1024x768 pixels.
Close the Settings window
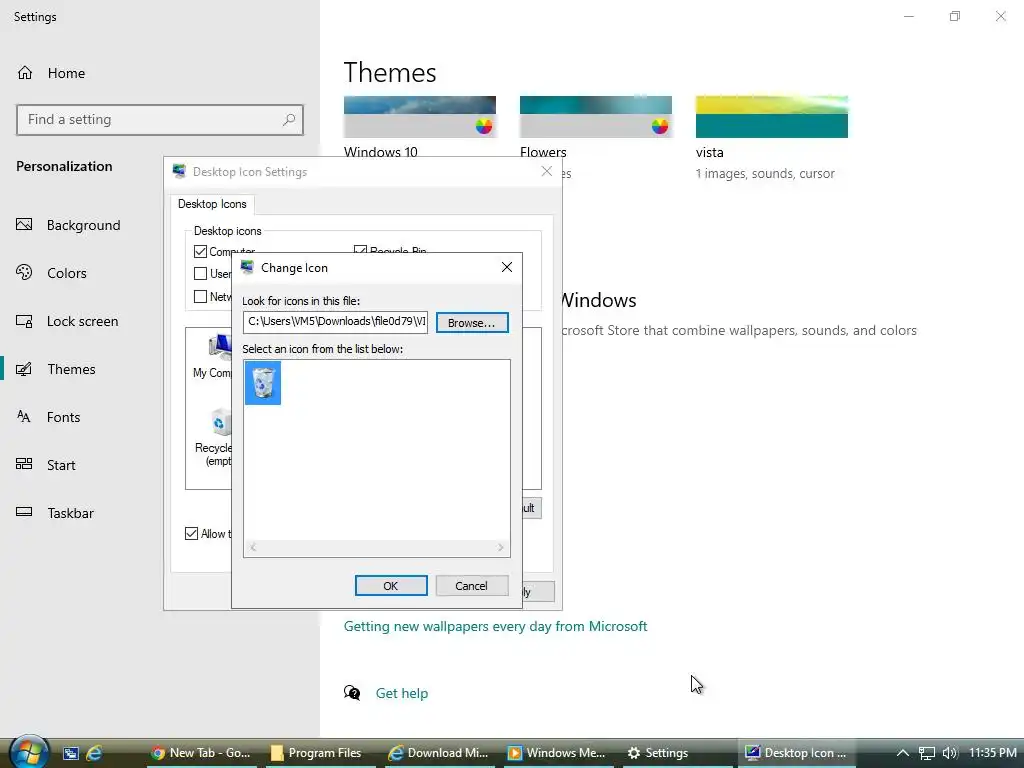pos(1000,16)
